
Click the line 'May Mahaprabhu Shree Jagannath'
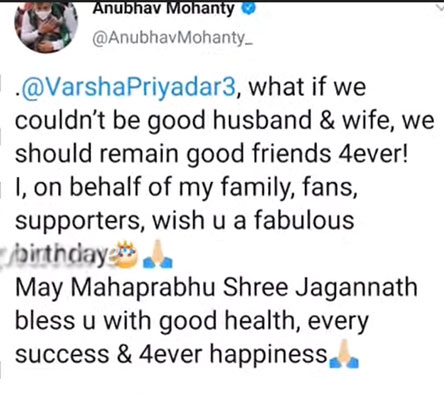pos(216,287)
